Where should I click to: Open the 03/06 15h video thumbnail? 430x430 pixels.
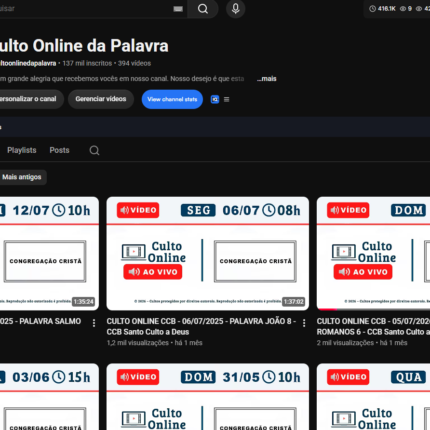click(49, 397)
